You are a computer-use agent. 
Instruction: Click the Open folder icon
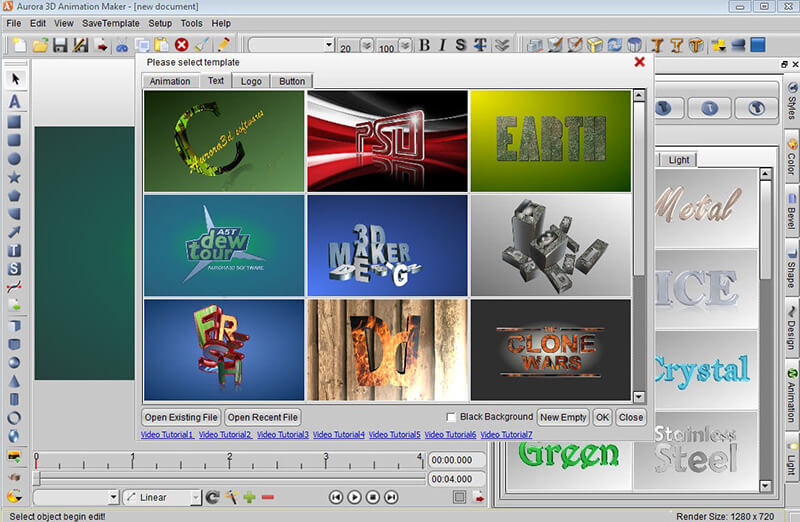[40, 45]
